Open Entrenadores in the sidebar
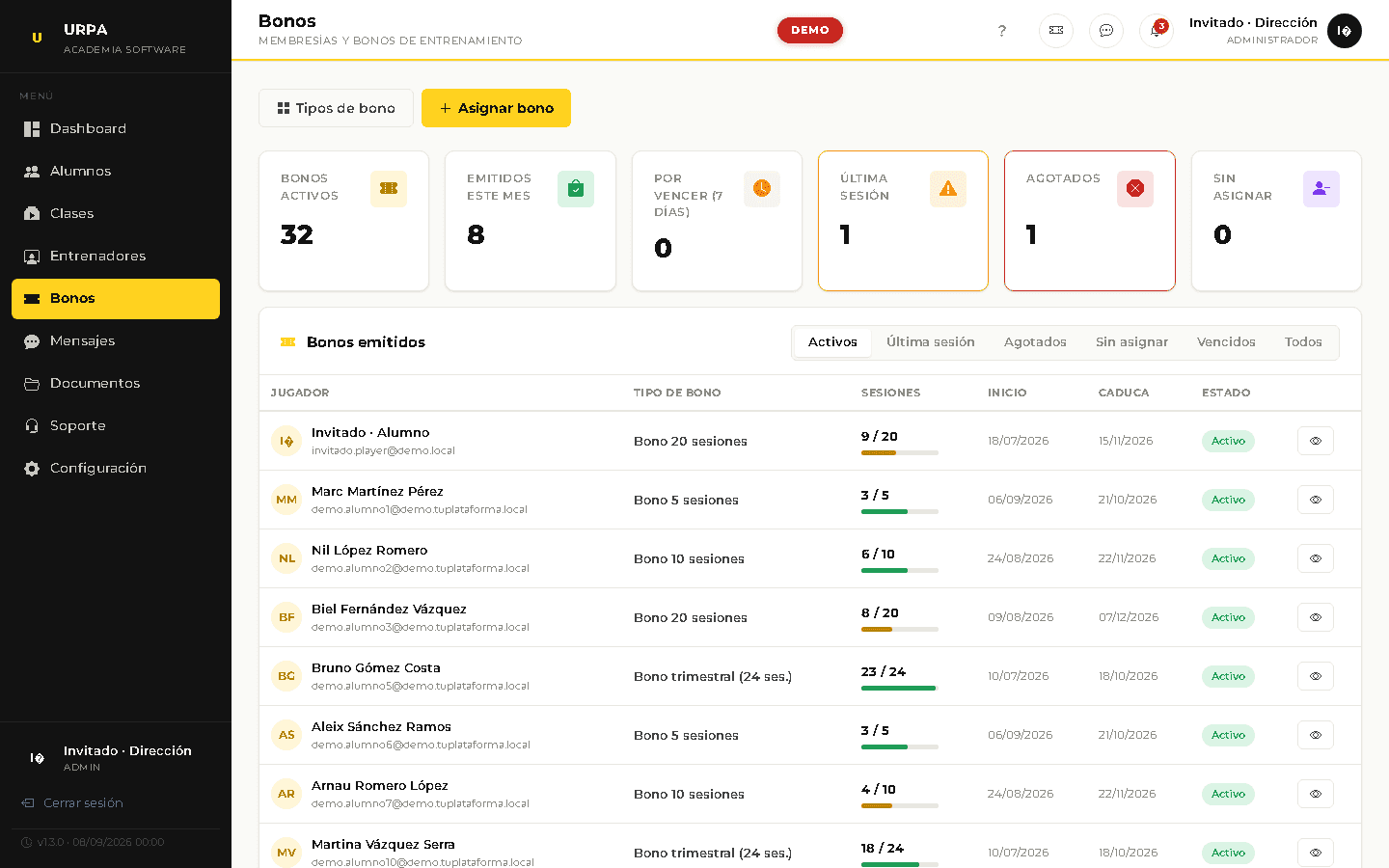Viewport: 1389px width, 868px height. point(116,256)
